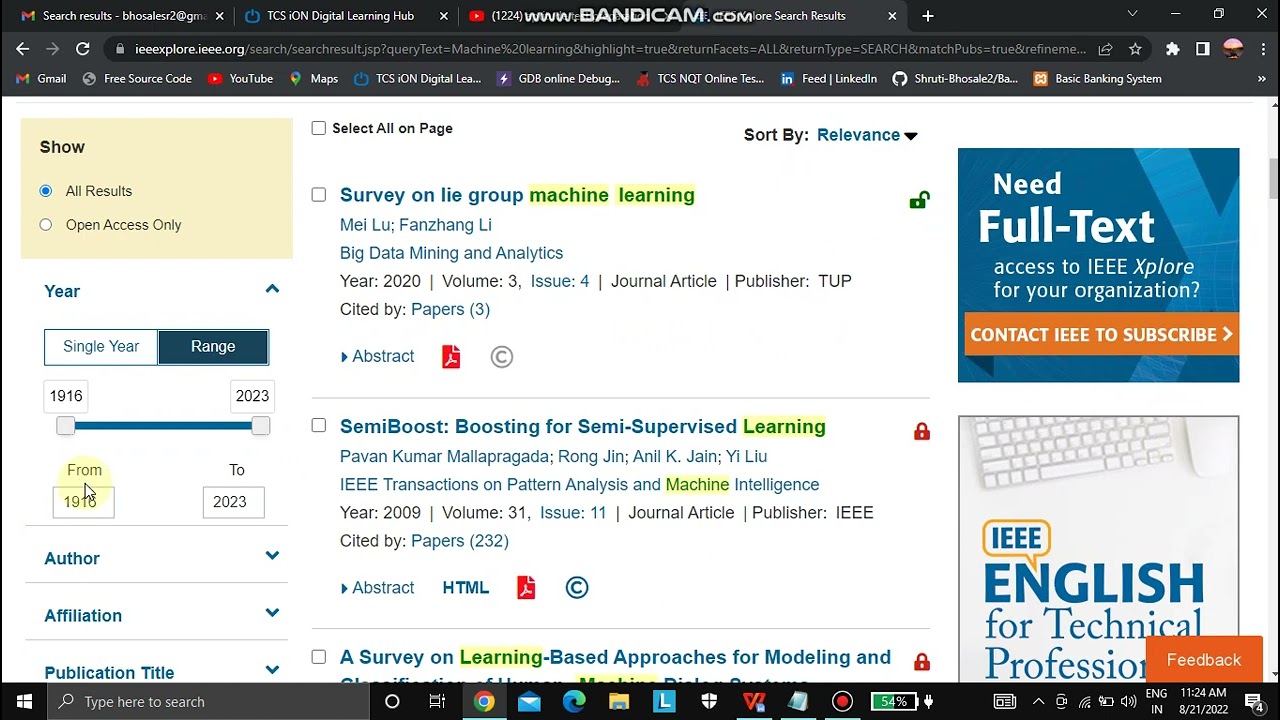Open Basic Banking System bookmark
Screen dimensions: 1280x720
pyautogui.click(x=1097, y=79)
